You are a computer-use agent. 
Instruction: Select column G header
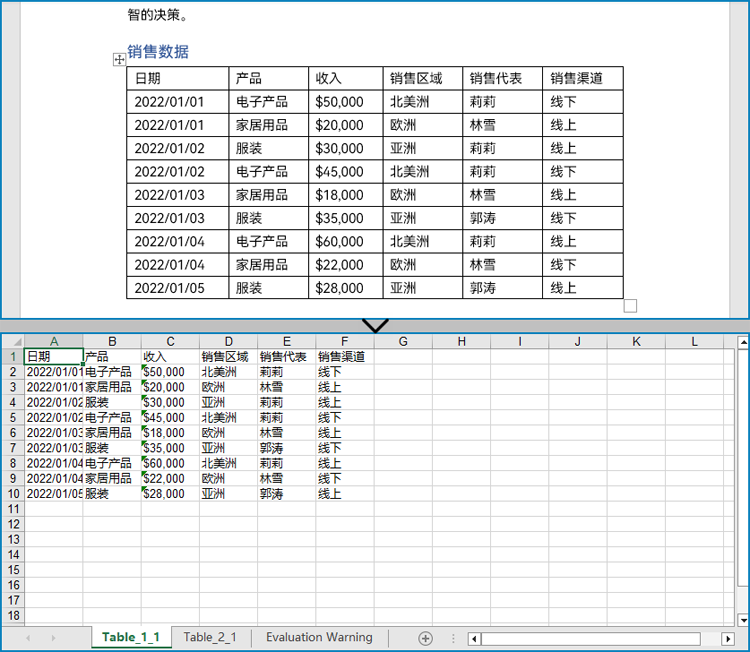click(403, 342)
